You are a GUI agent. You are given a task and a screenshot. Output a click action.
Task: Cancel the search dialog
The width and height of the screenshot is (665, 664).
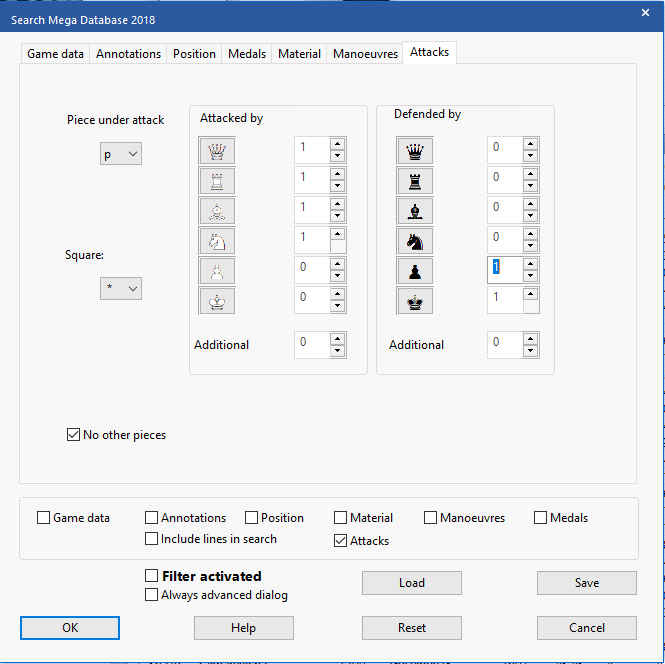(587, 628)
